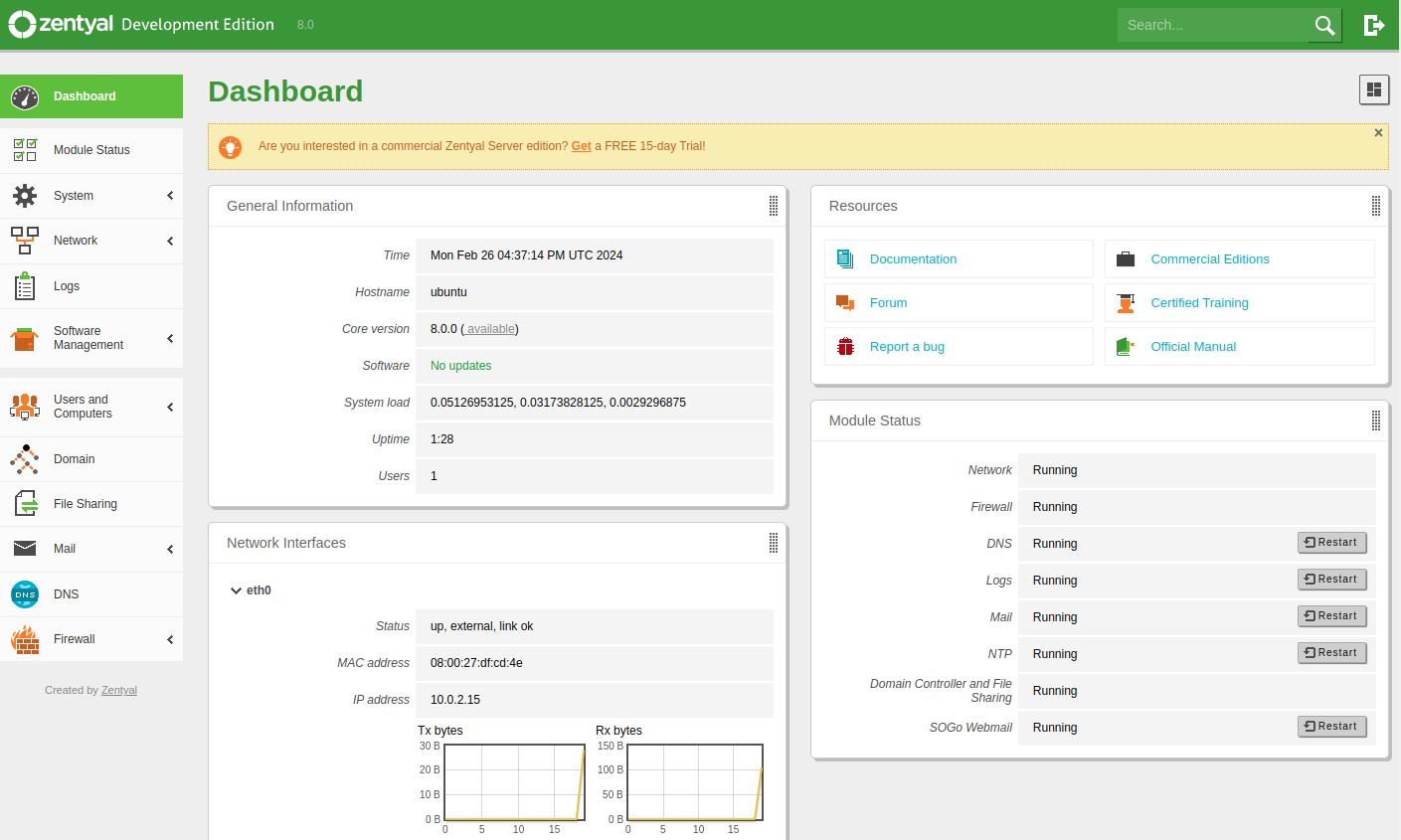Image resolution: width=1401 pixels, height=840 pixels.
Task: Click the Certified Training graduate icon
Action: tap(1126, 303)
